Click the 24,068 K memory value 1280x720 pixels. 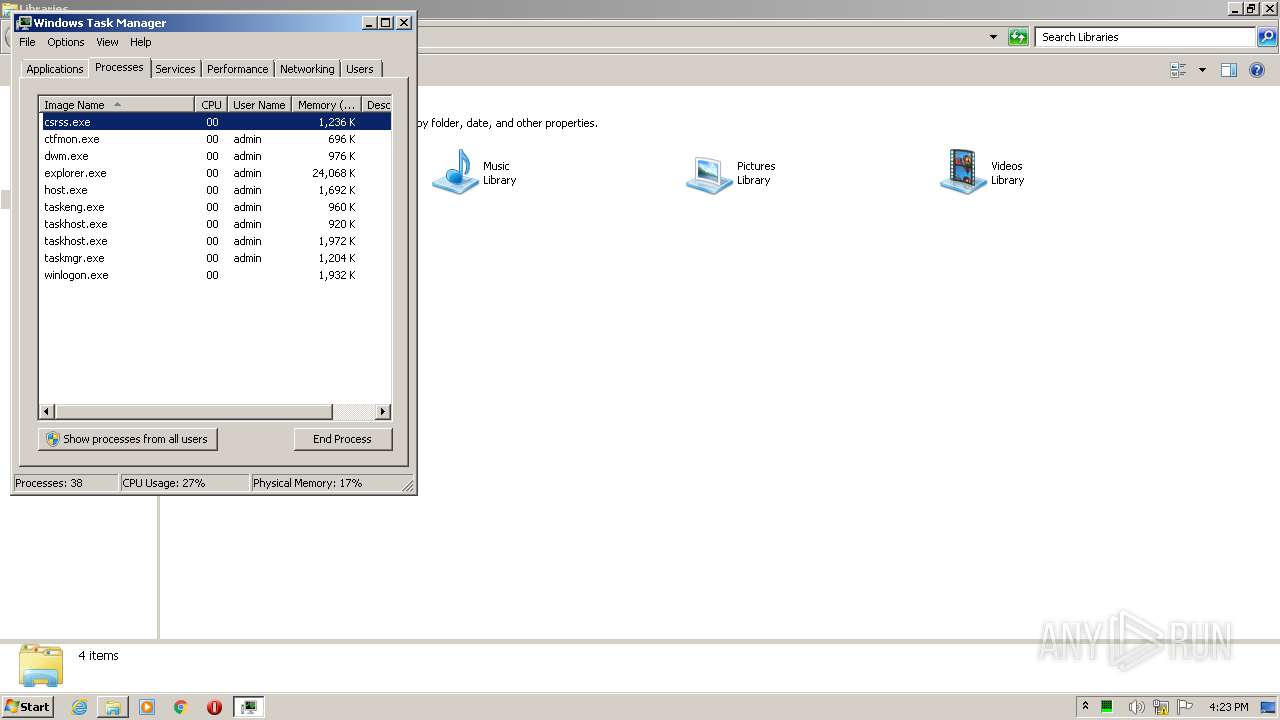tap(334, 173)
